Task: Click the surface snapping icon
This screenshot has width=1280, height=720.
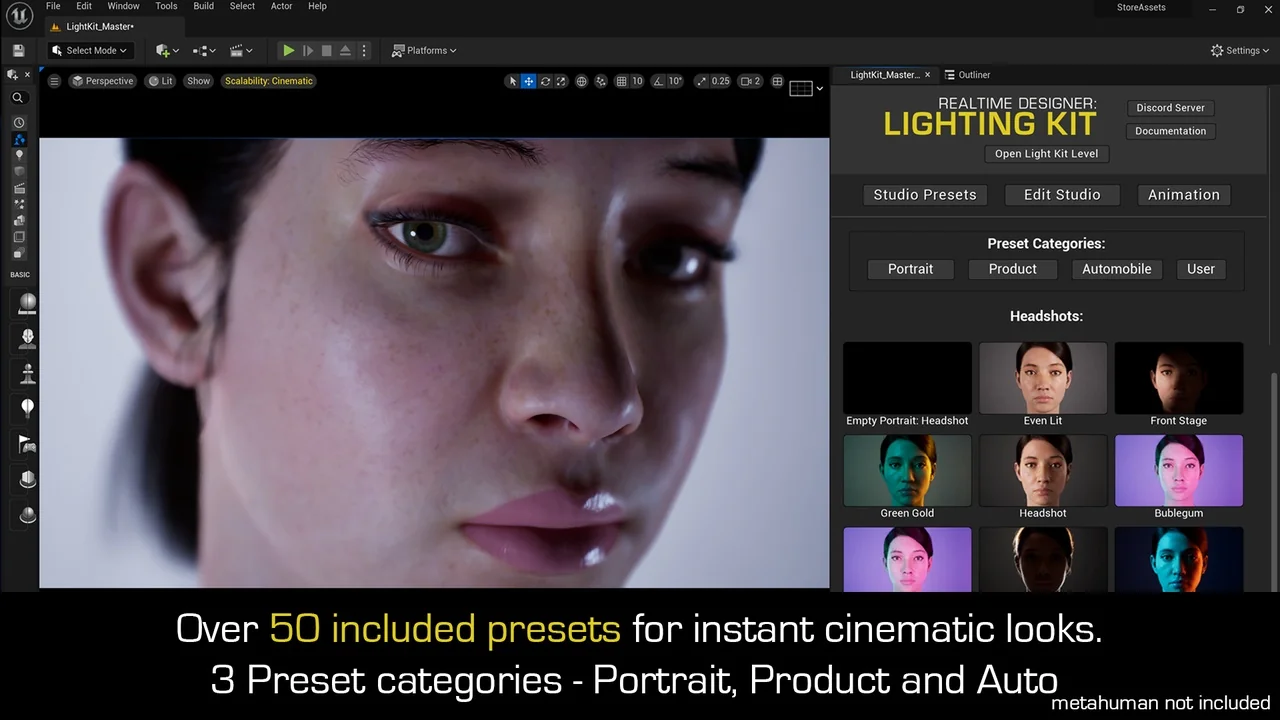Action: (x=601, y=81)
